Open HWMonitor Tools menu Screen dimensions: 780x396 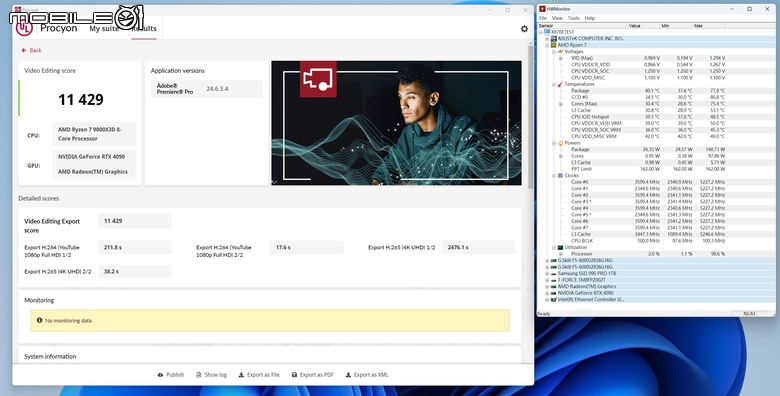click(574, 18)
